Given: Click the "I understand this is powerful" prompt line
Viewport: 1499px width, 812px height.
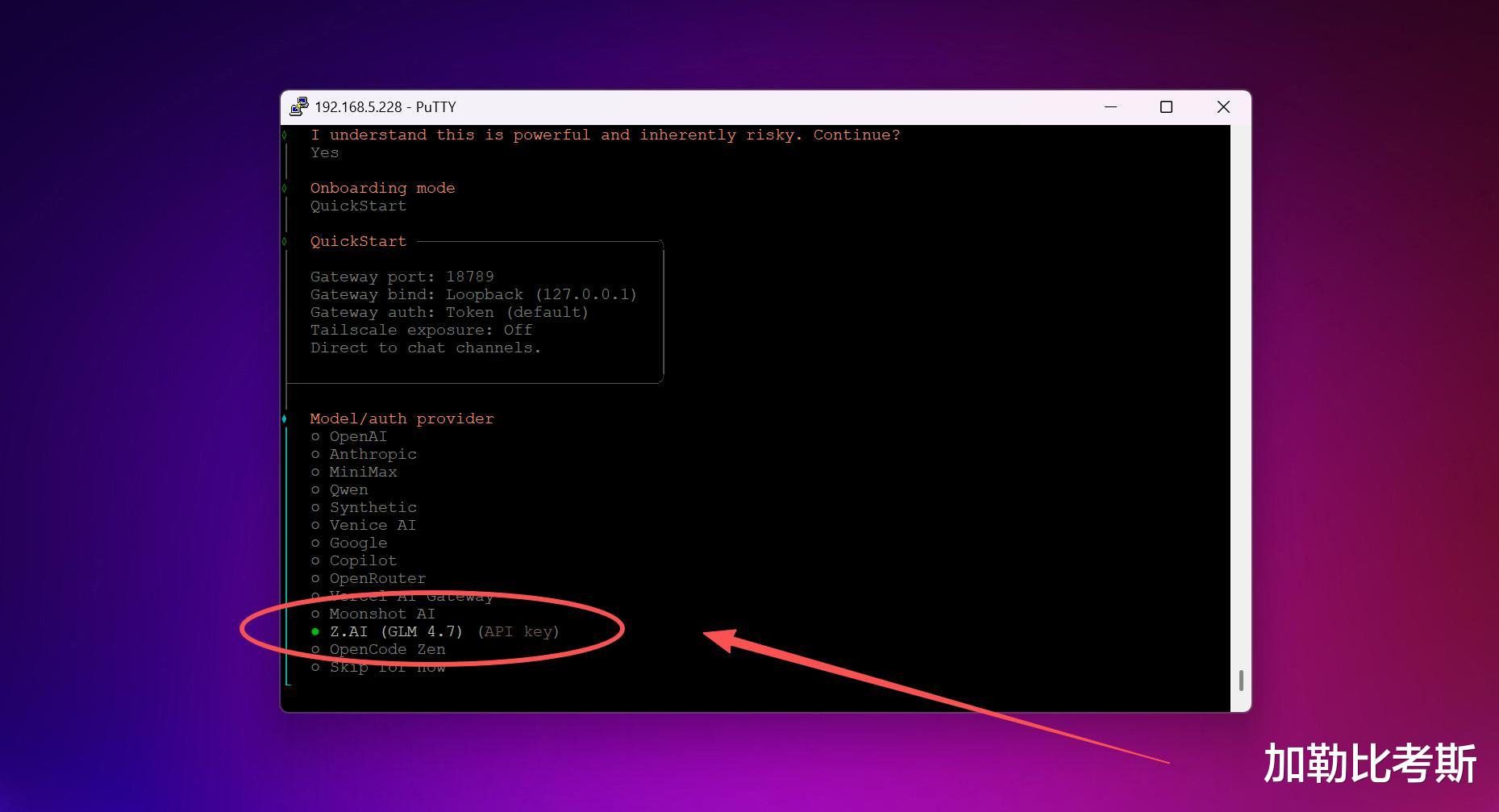Looking at the screenshot, I should click(x=606, y=135).
